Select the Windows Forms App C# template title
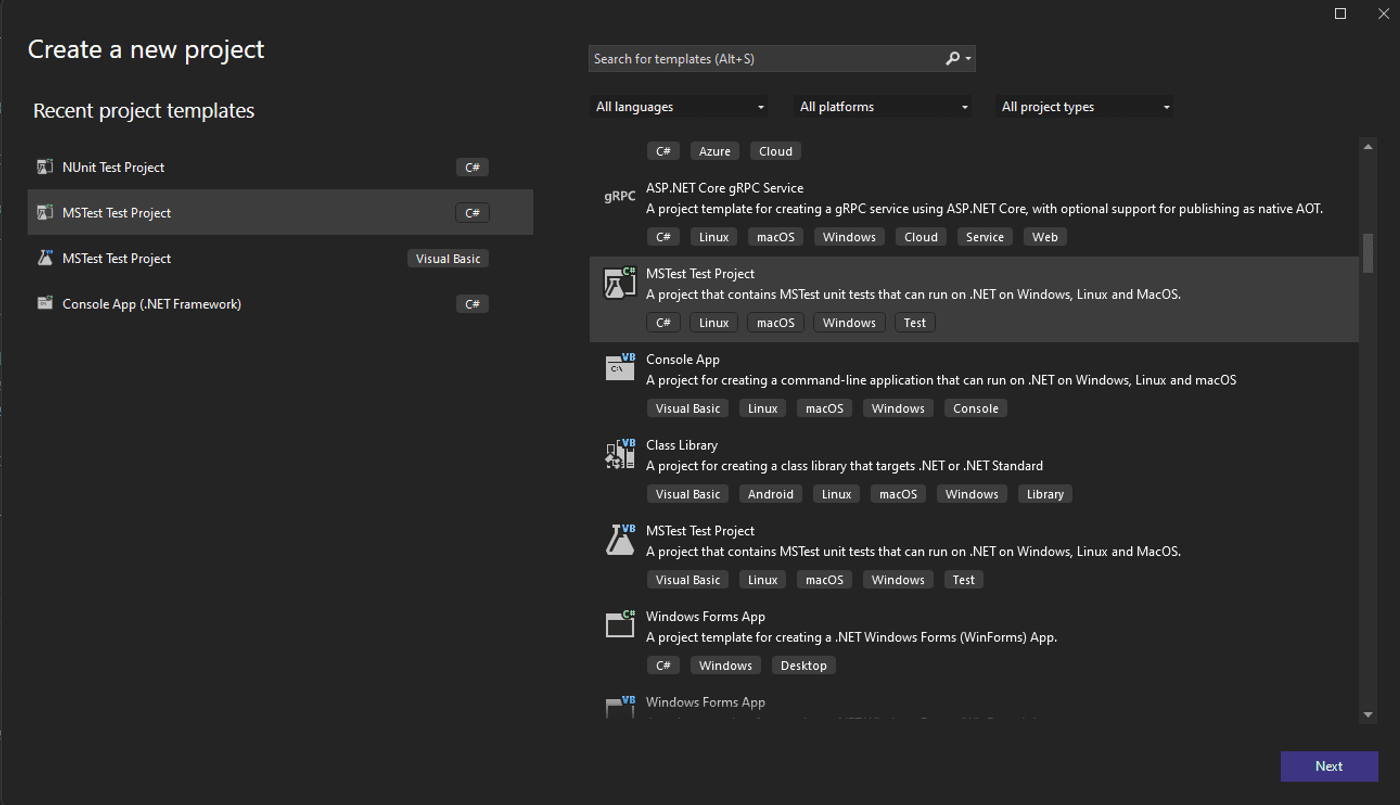The height and width of the screenshot is (805, 1400). click(705, 616)
